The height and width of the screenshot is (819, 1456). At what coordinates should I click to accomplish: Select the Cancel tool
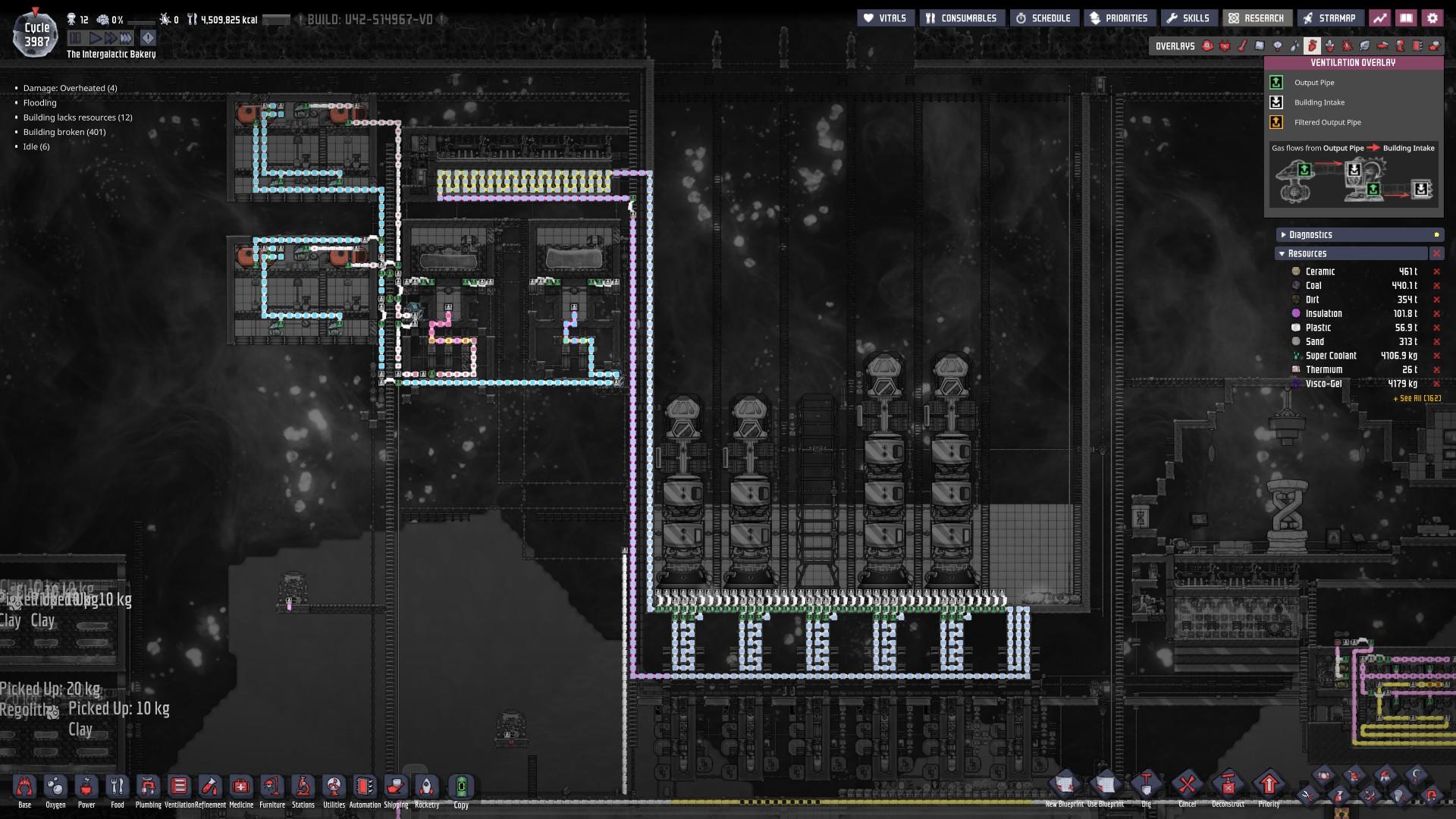click(1187, 785)
